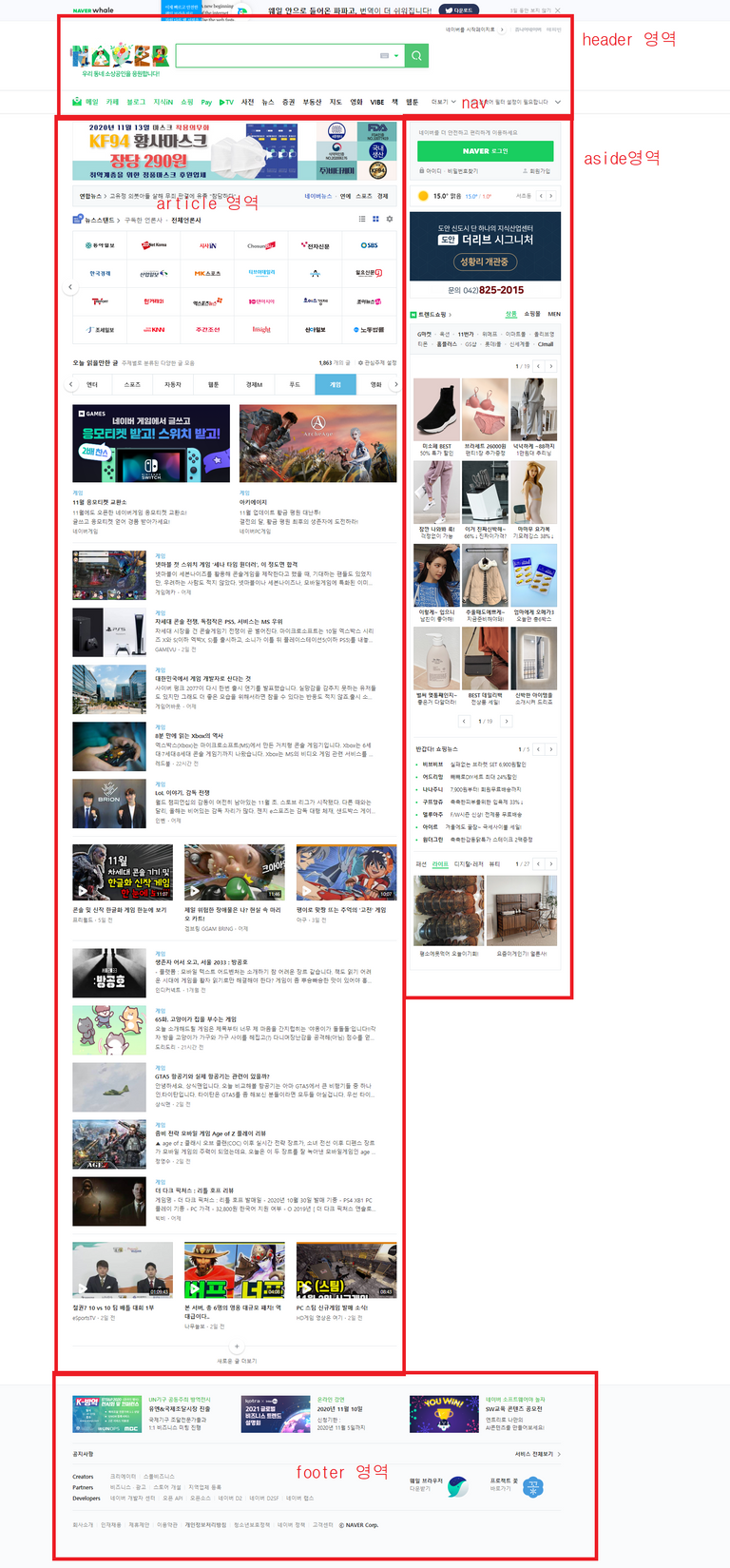Select the 자동차 topic tab
Viewport: 730px width, 1568px height.
click(x=173, y=384)
